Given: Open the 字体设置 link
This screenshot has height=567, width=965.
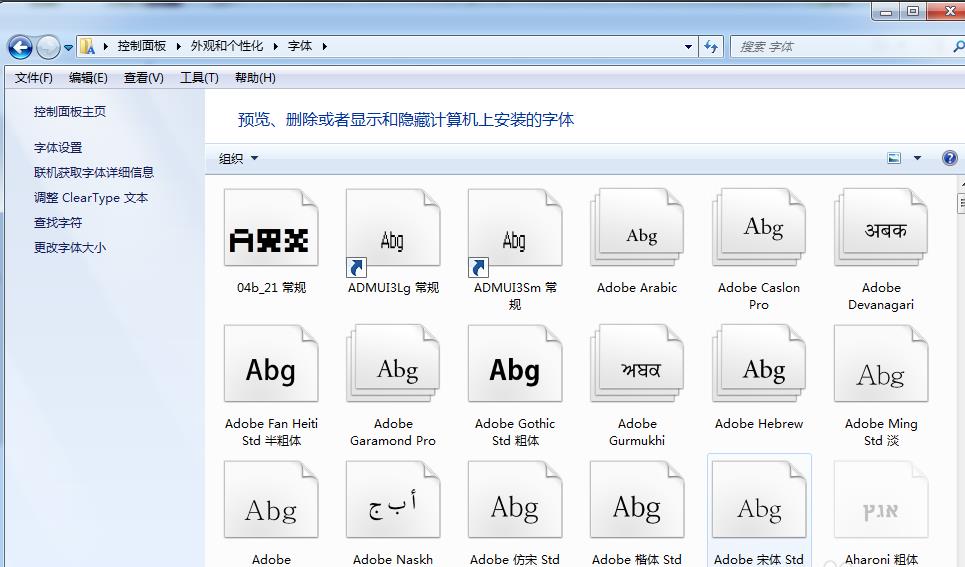Looking at the screenshot, I should [x=58, y=147].
